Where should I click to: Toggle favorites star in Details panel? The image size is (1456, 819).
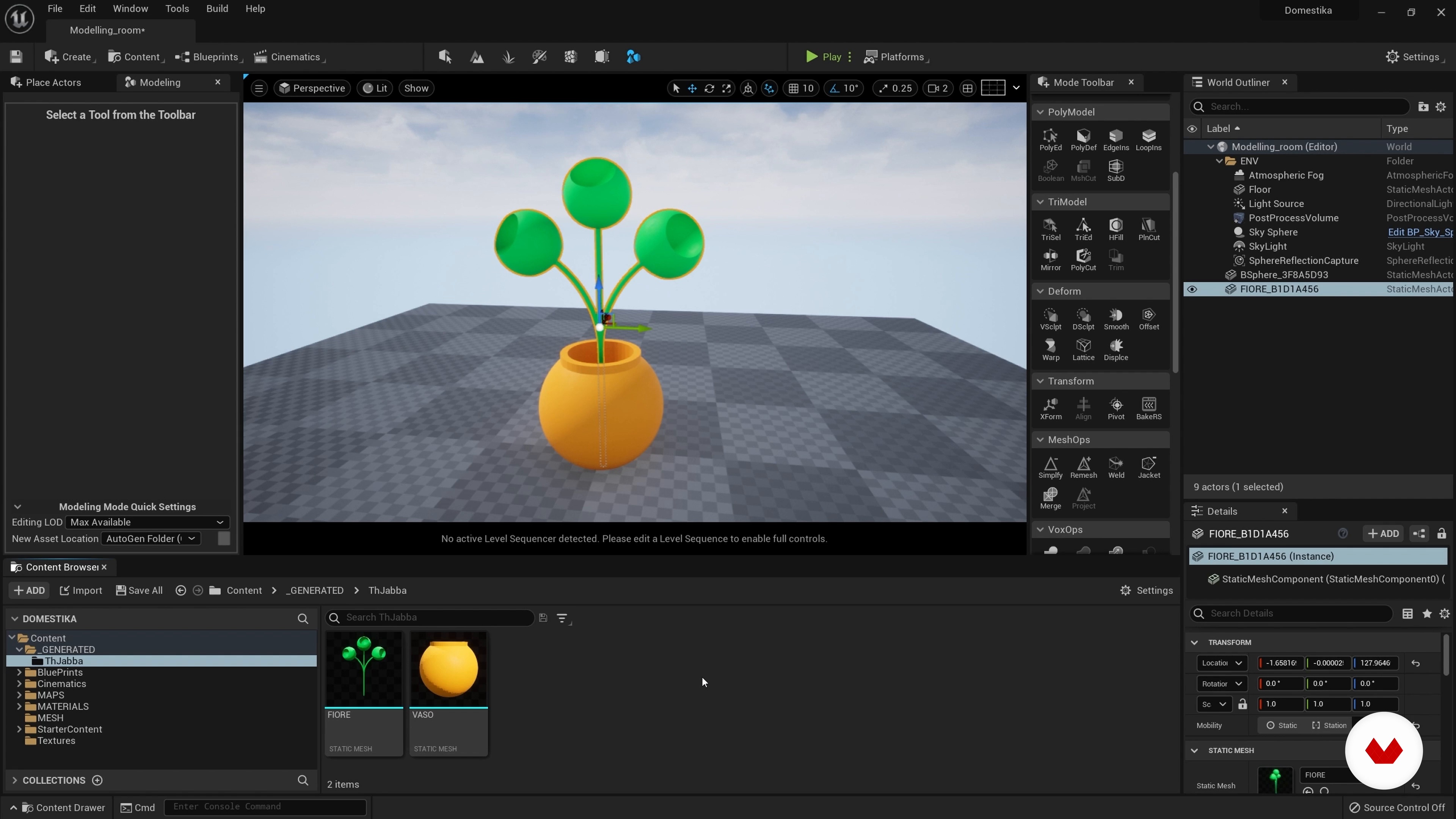[1426, 614]
